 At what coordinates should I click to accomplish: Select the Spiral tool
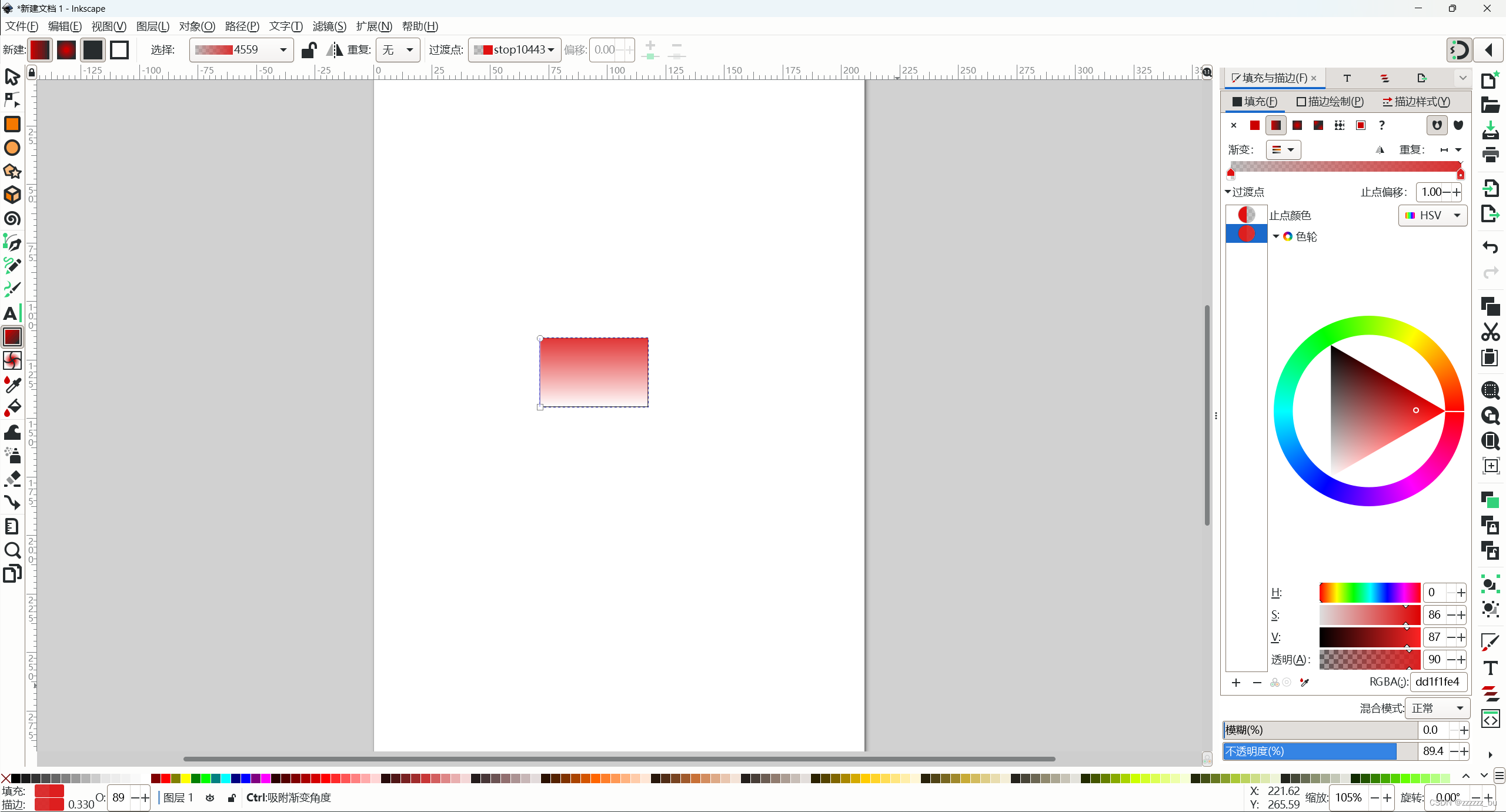pyautogui.click(x=12, y=219)
